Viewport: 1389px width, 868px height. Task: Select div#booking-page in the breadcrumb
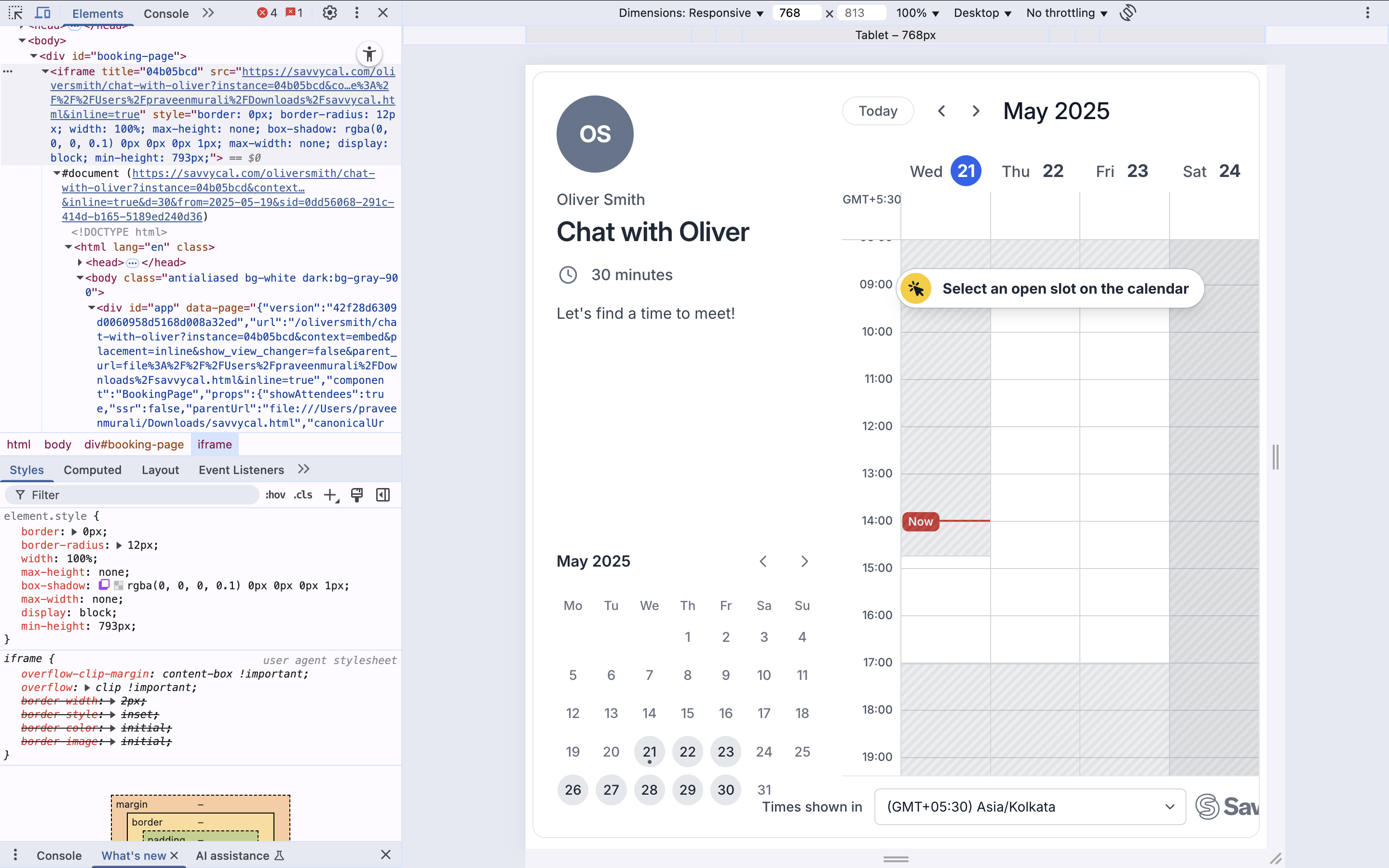(x=134, y=444)
